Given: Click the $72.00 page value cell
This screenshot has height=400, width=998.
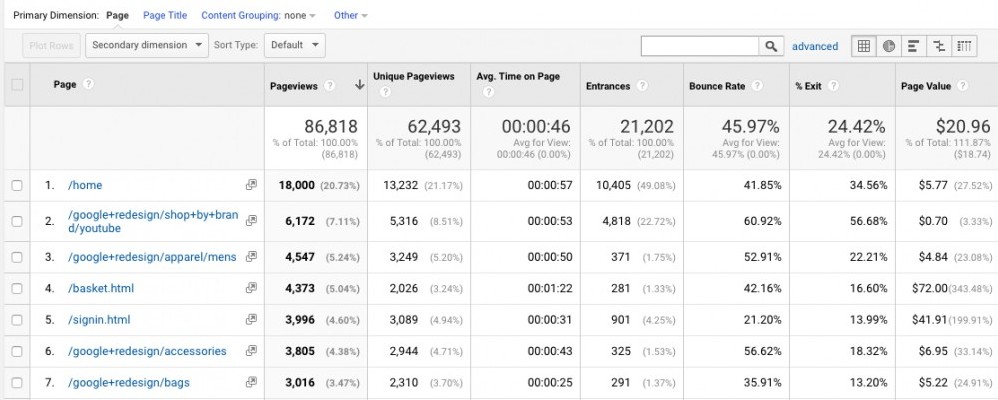Looking at the screenshot, I should [929, 289].
